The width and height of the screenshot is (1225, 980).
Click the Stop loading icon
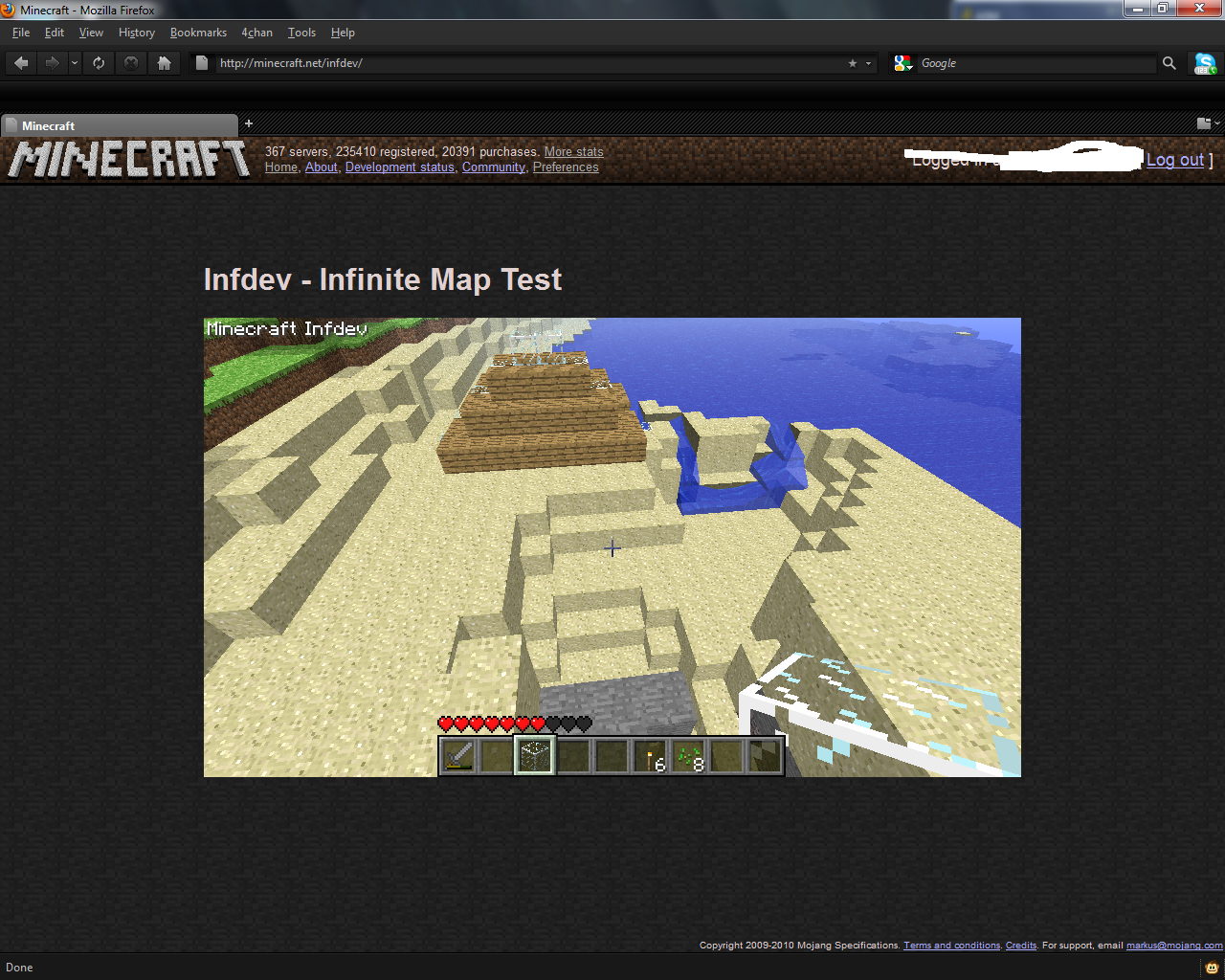(x=131, y=63)
